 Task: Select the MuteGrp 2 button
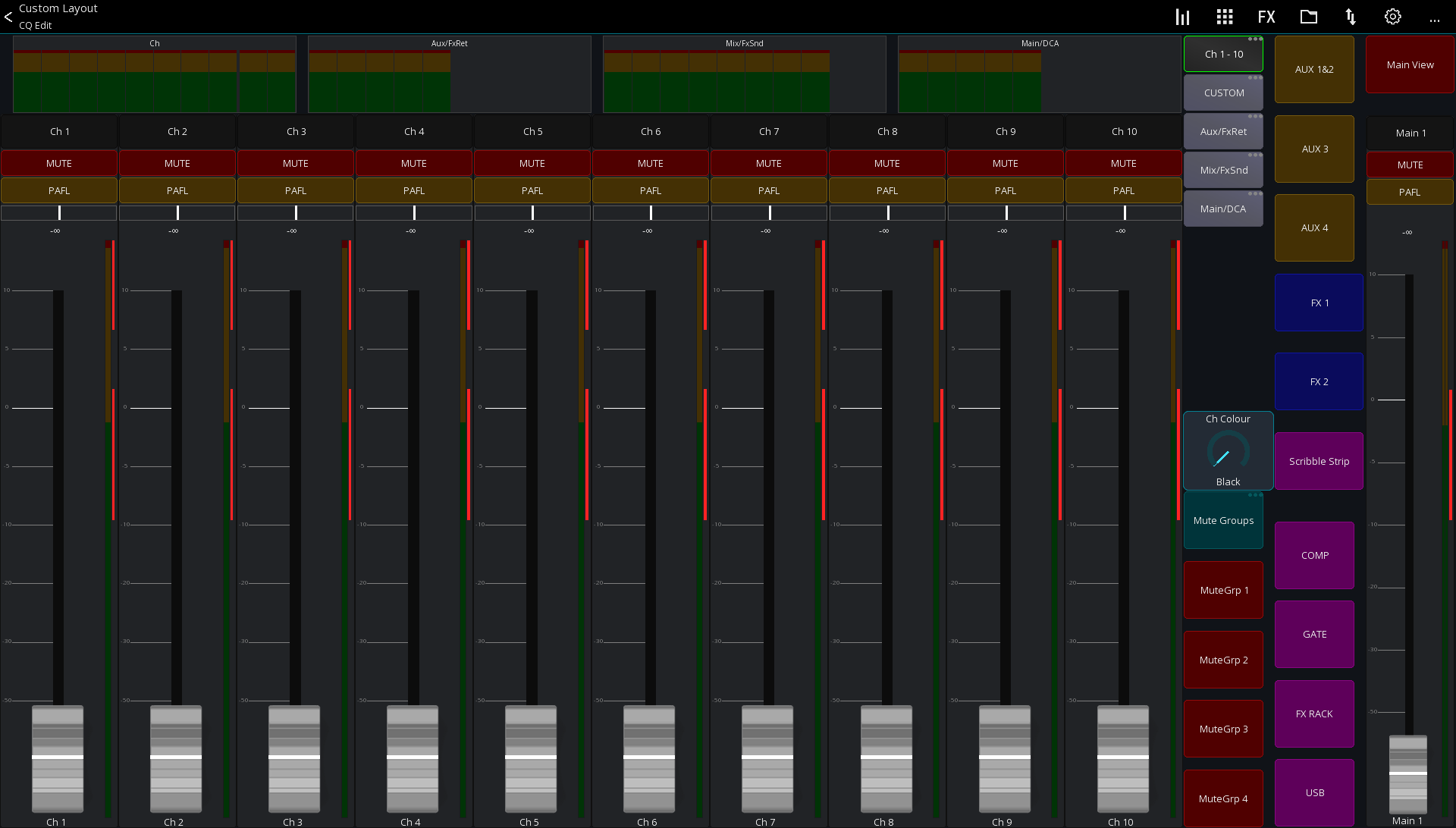1223,660
